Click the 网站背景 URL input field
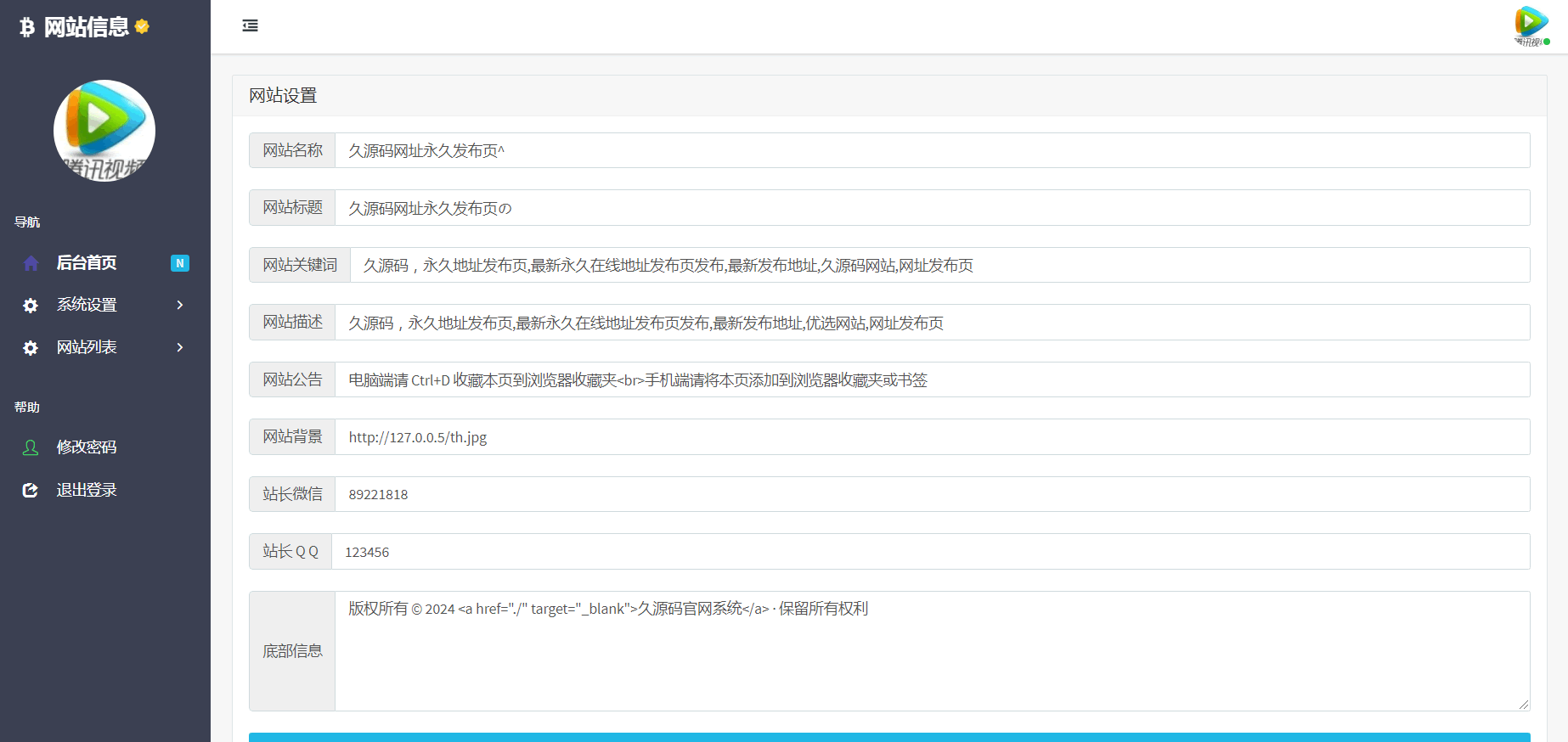1568x742 pixels. click(x=932, y=437)
